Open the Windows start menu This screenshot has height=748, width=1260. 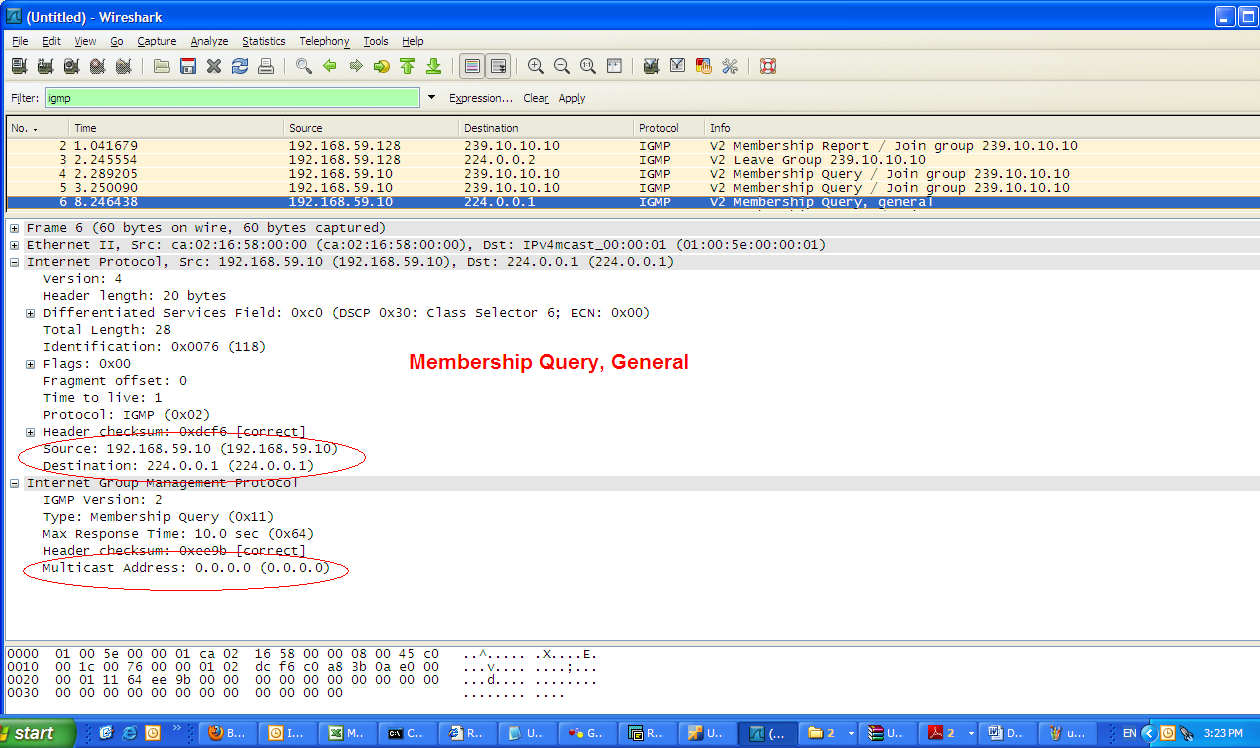pyautogui.click(x=38, y=733)
